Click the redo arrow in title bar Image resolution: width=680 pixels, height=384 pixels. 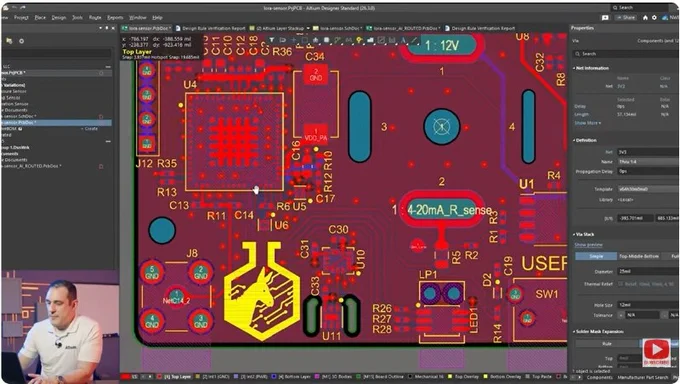[23, 8]
